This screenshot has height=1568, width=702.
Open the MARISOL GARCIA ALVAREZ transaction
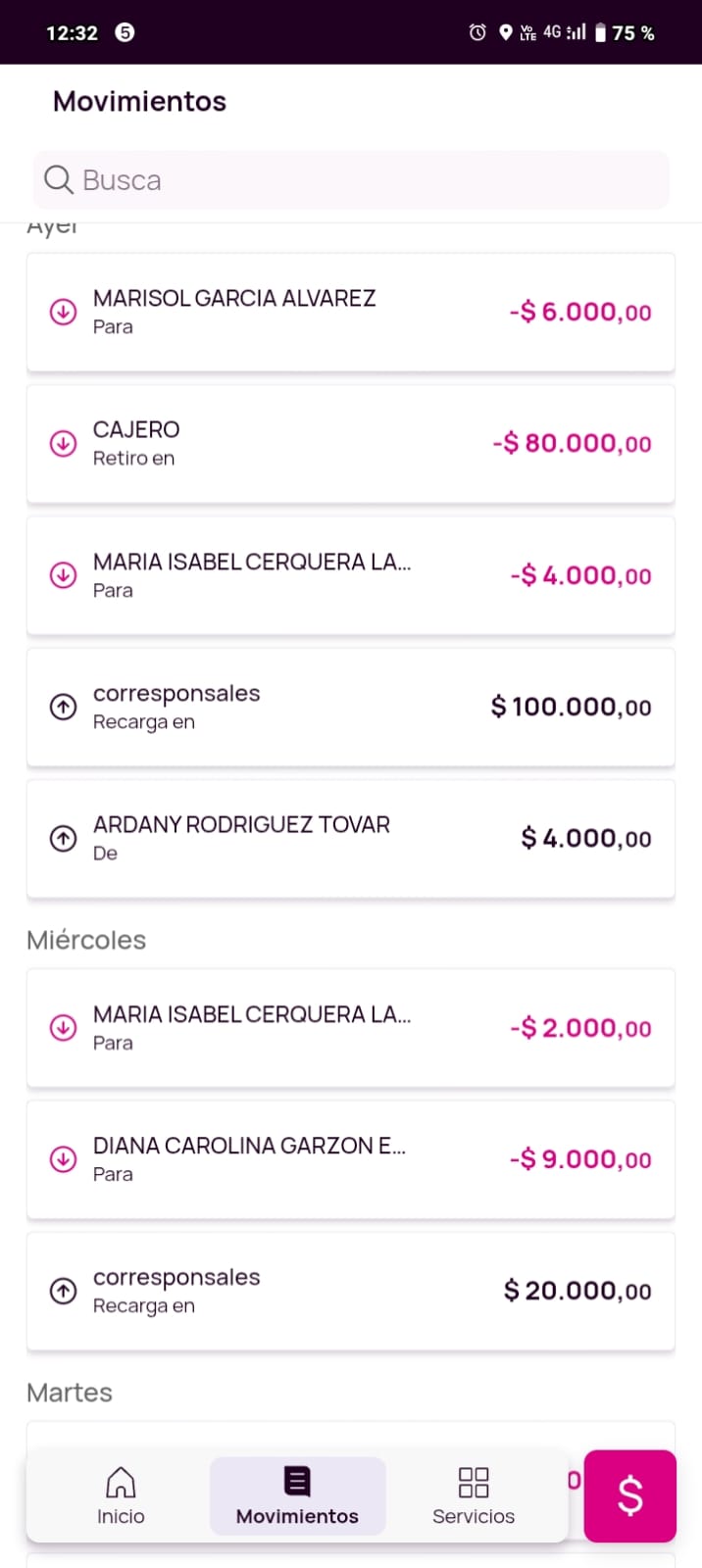351,313
